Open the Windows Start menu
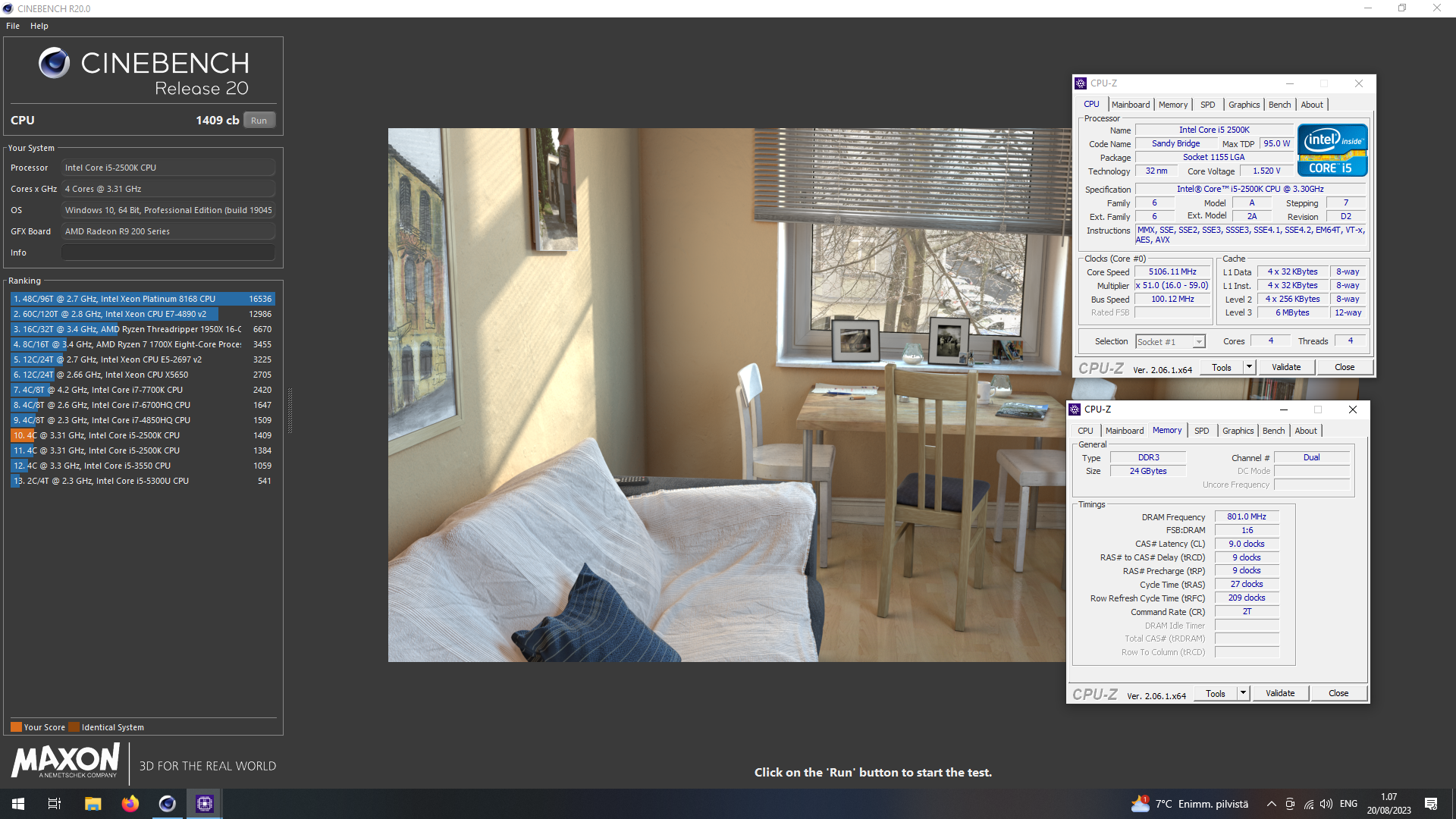Screen dimensions: 1456x819 click(18, 804)
